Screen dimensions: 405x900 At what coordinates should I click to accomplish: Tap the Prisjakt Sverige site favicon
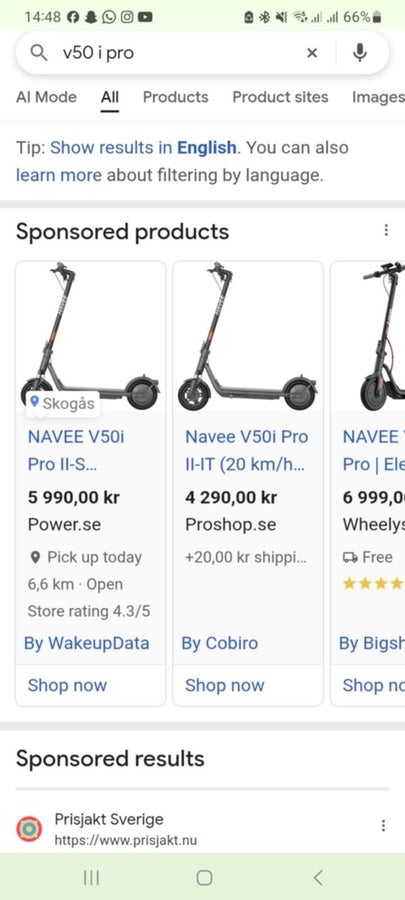tap(29, 829)
